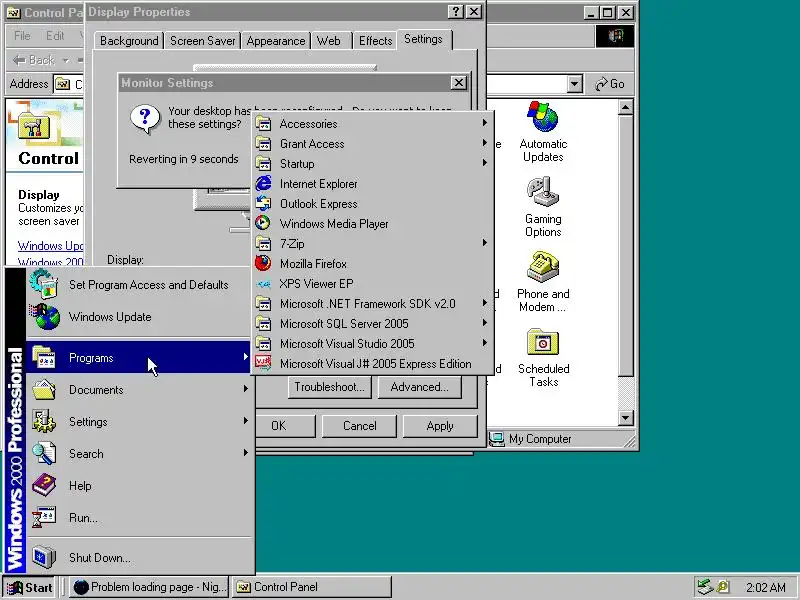This screenshot has height=600, width=800.
Task: Open Scheduled Tasks in Control Panel
Action: (543, 358)
